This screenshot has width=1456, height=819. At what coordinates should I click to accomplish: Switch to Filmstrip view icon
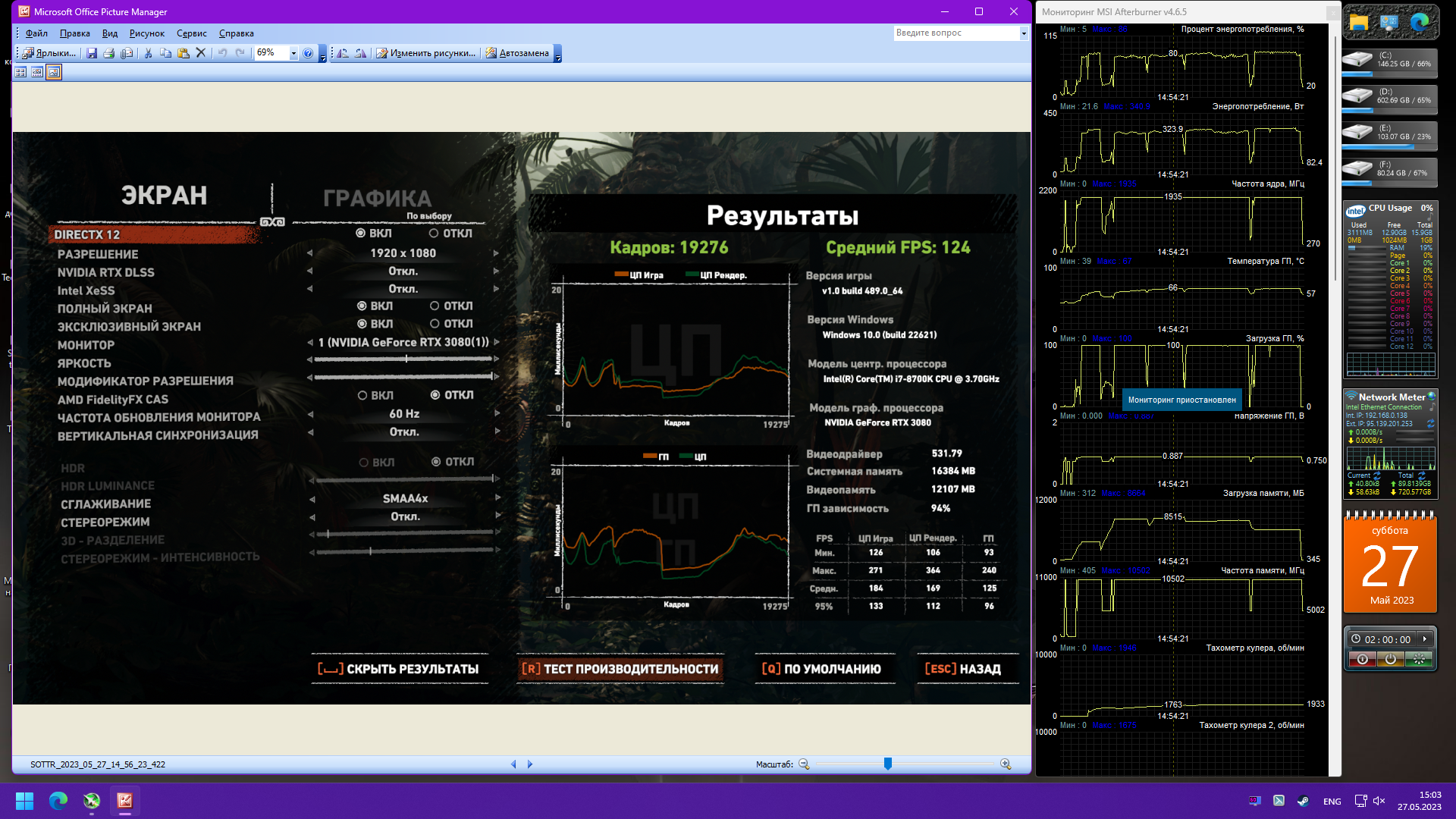pos(37,72)
